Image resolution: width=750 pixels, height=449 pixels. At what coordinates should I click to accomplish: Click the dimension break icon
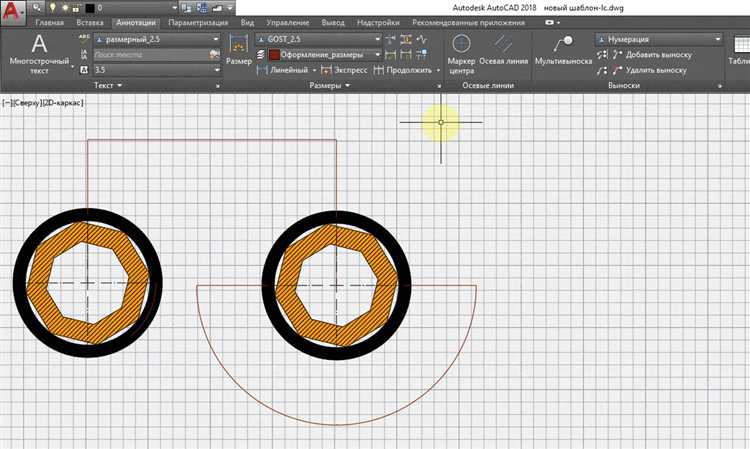tap(390, 39)
